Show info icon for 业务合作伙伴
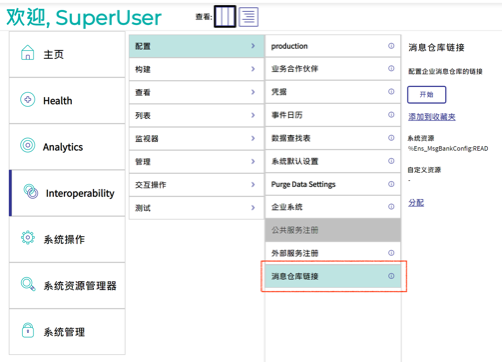 pos(391,68)
